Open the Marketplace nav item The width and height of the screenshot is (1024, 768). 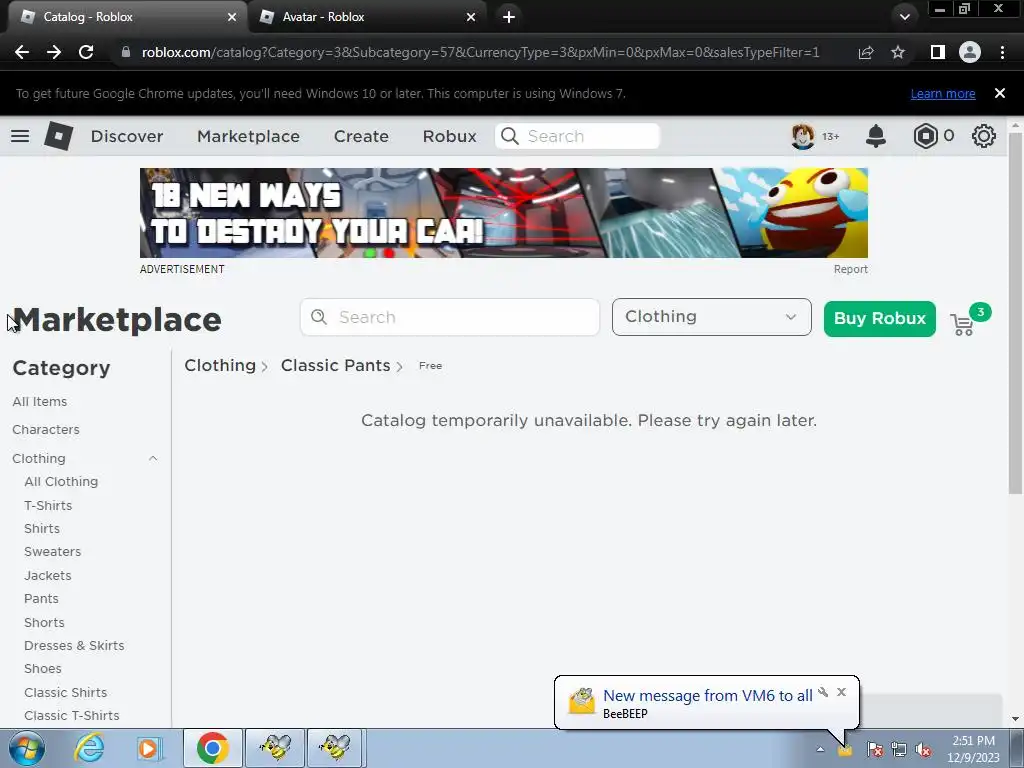[x=248, y=136]
